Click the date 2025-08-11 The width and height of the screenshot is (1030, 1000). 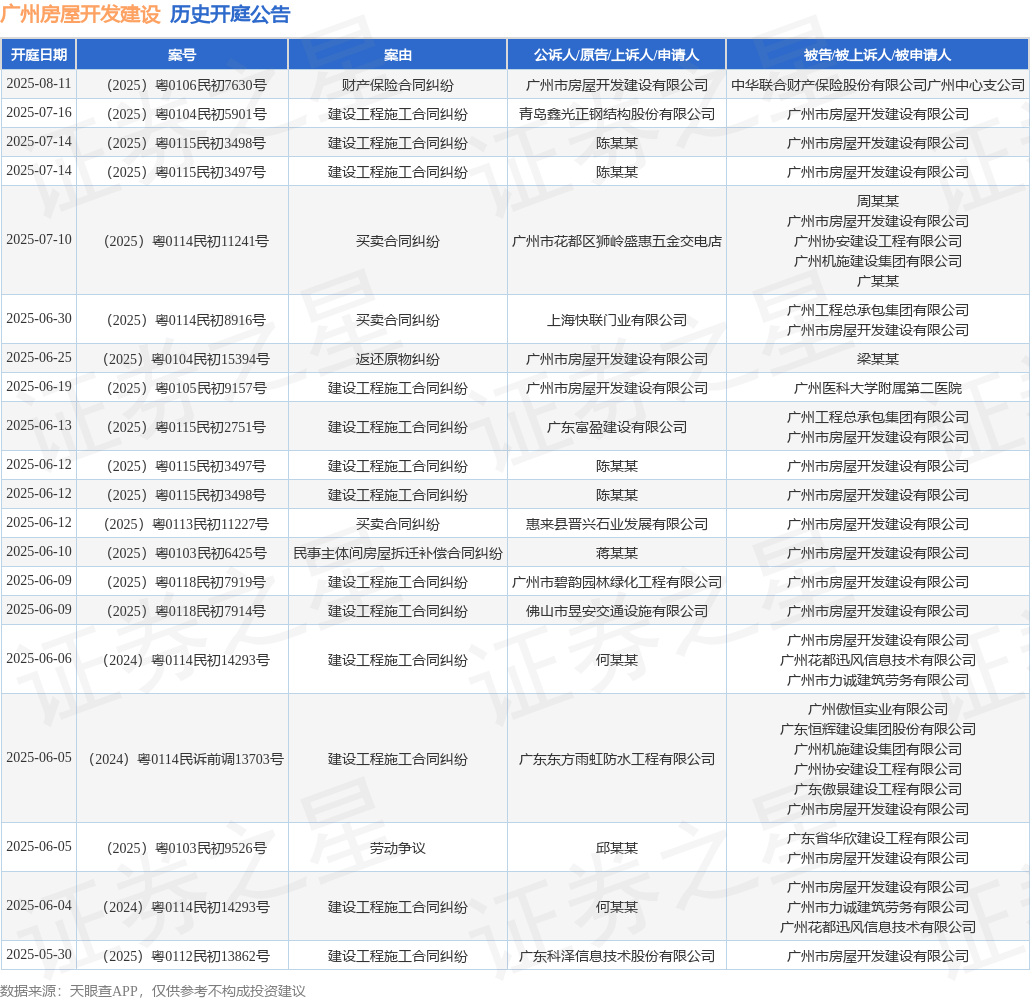tap(39, 83)
